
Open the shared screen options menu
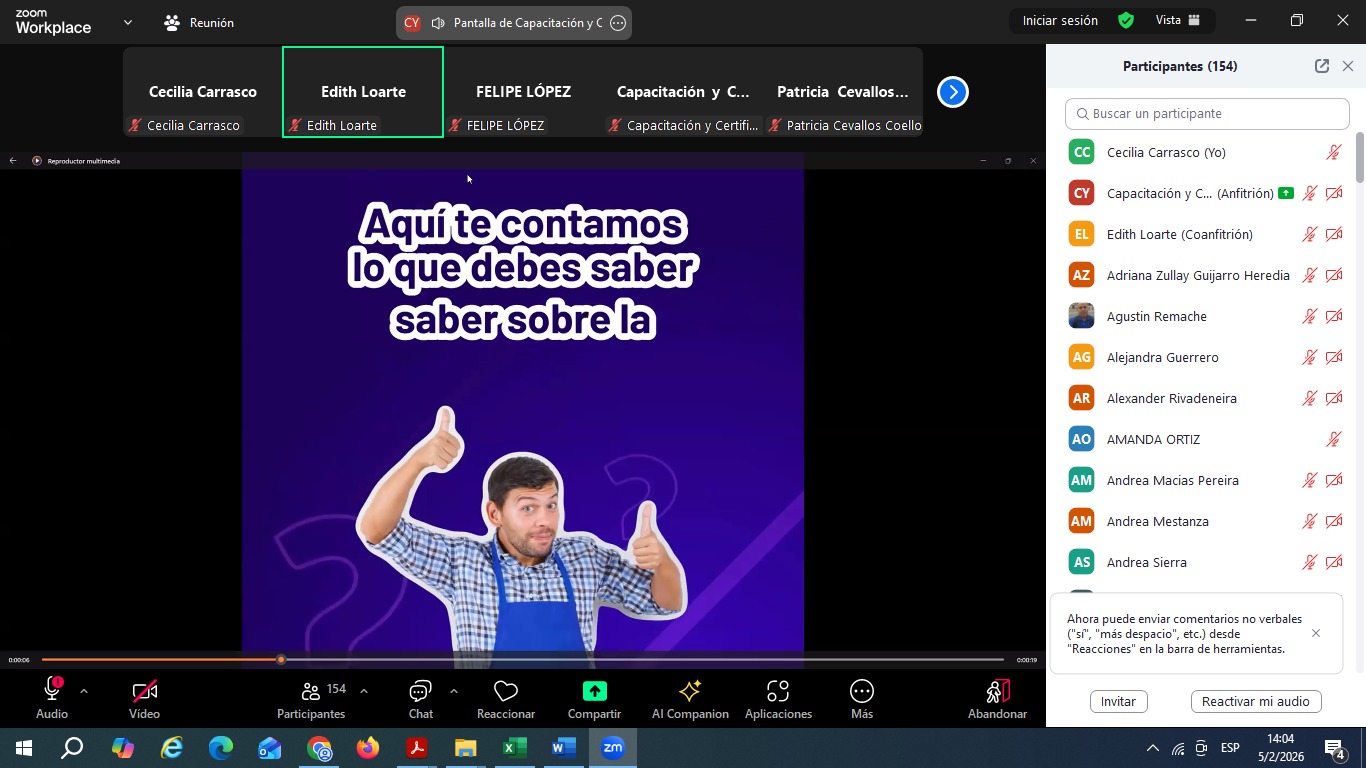click(618, 23)
